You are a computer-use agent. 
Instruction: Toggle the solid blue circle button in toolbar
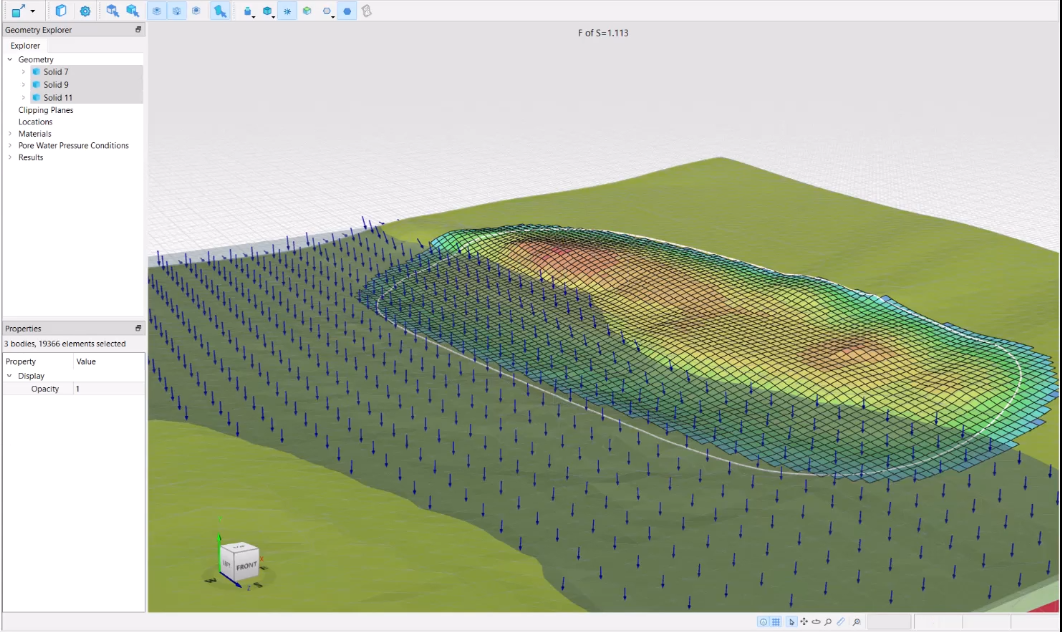(x=347, y=11)
